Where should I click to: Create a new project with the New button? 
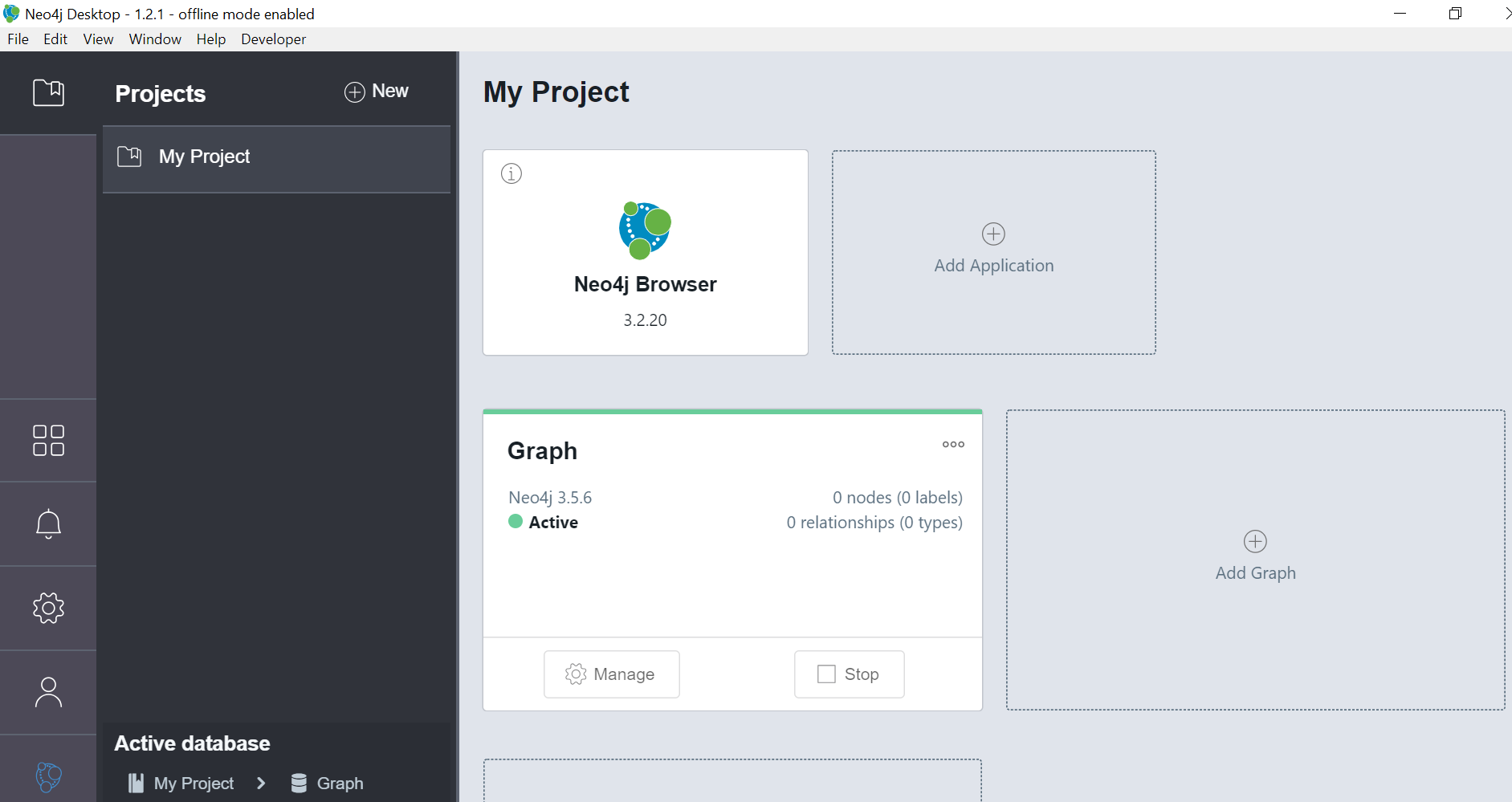tap(376, 92)
